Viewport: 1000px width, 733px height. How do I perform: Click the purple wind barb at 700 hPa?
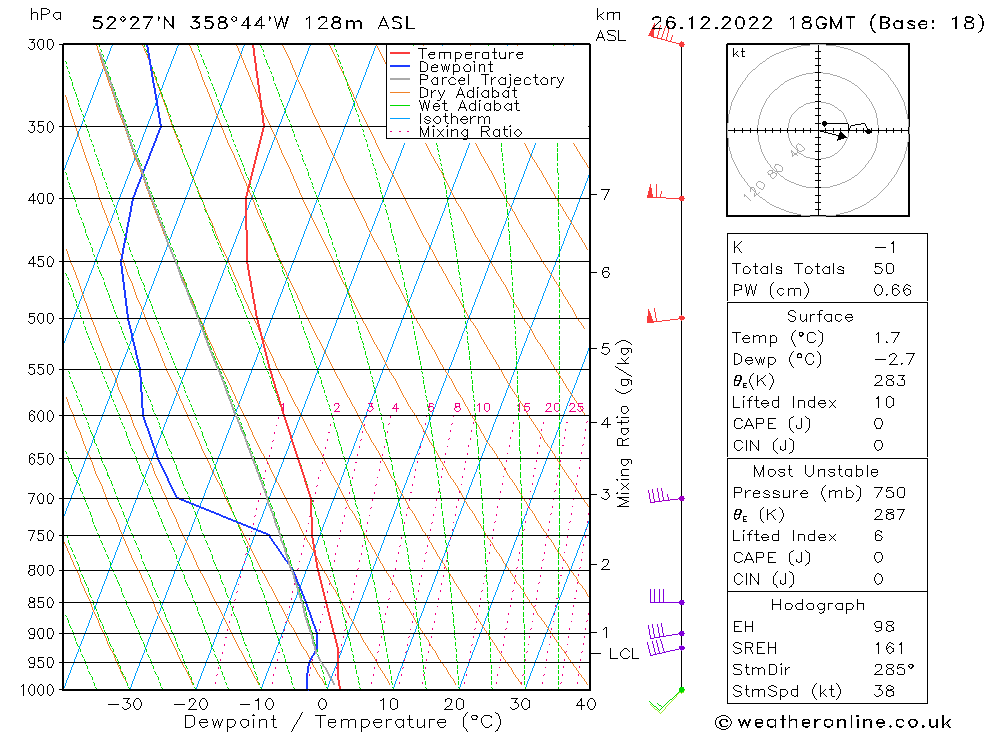pos(666,496)
